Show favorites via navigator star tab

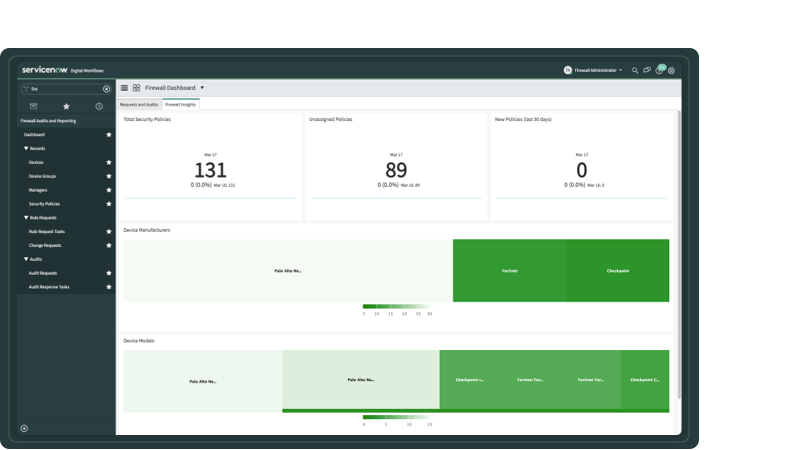click(66, 106)
